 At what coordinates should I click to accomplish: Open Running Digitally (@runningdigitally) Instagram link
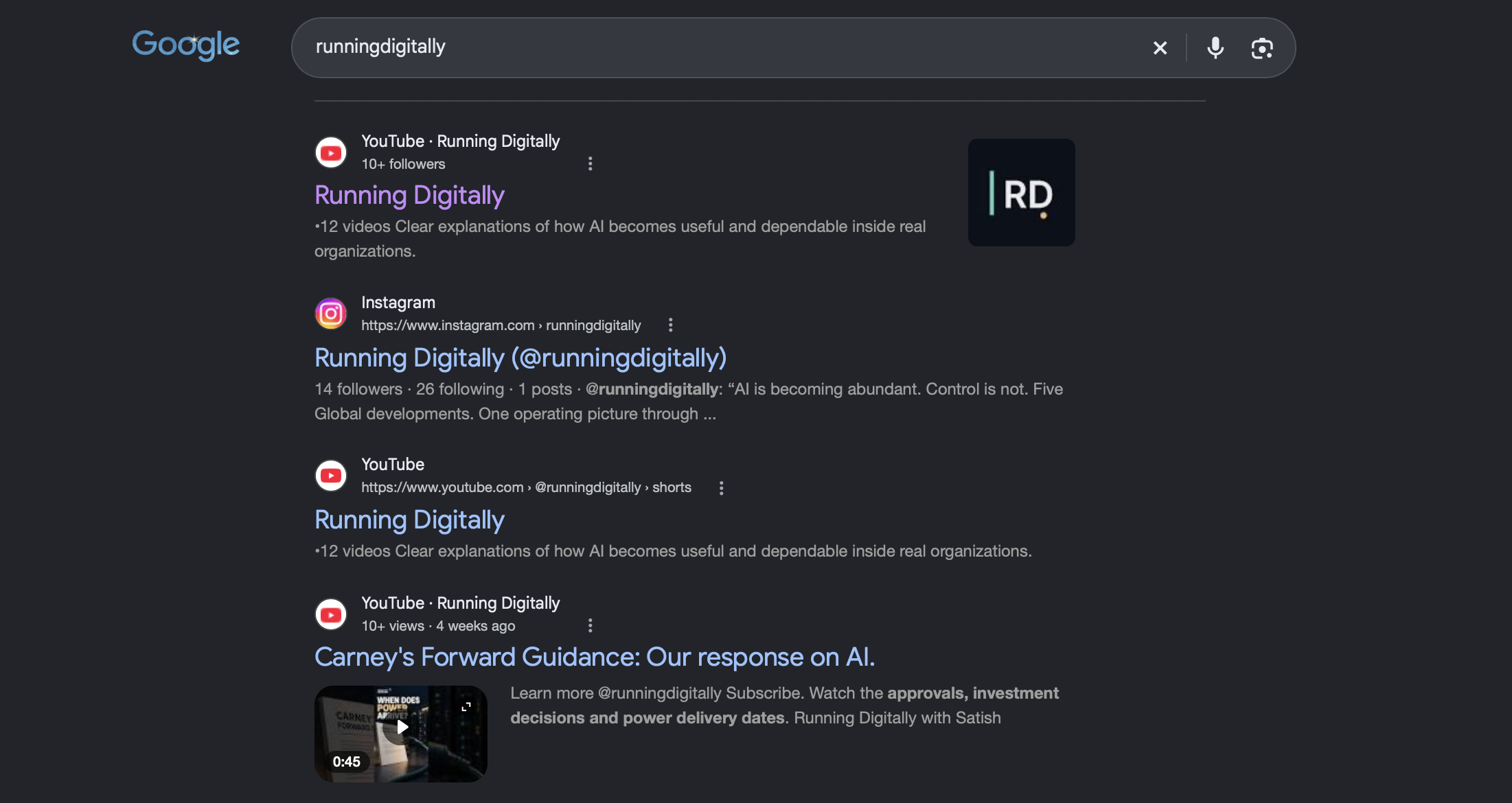[x=520, y=358]
